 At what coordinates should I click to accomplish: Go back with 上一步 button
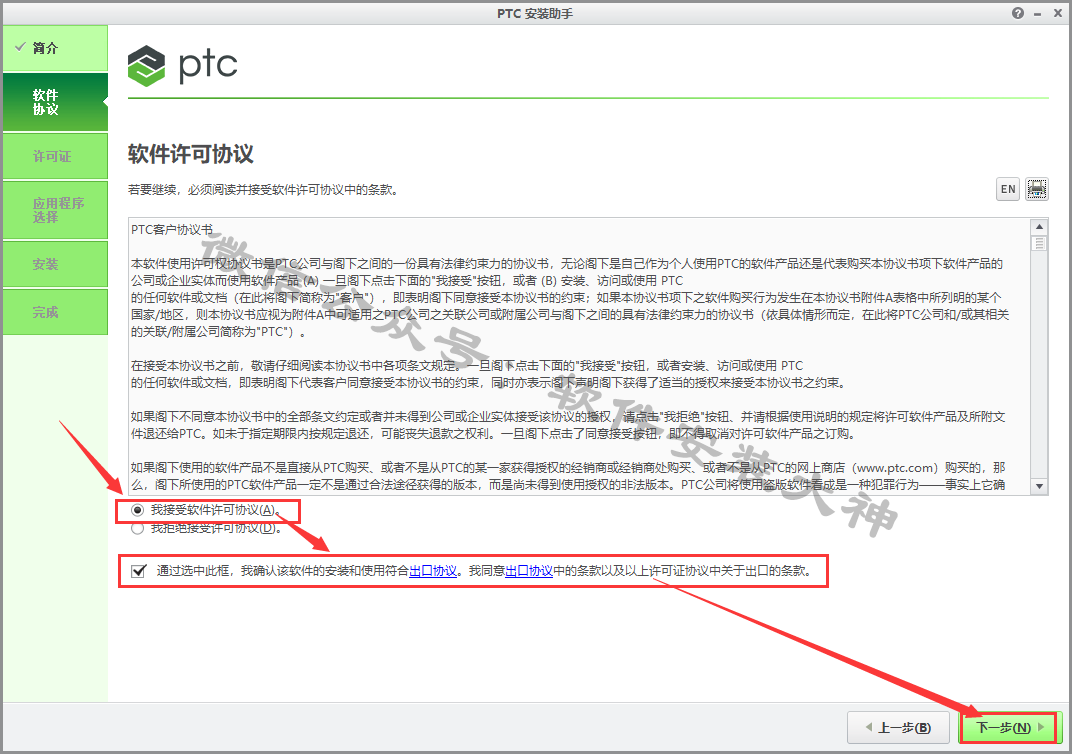(x=898, y=727)
